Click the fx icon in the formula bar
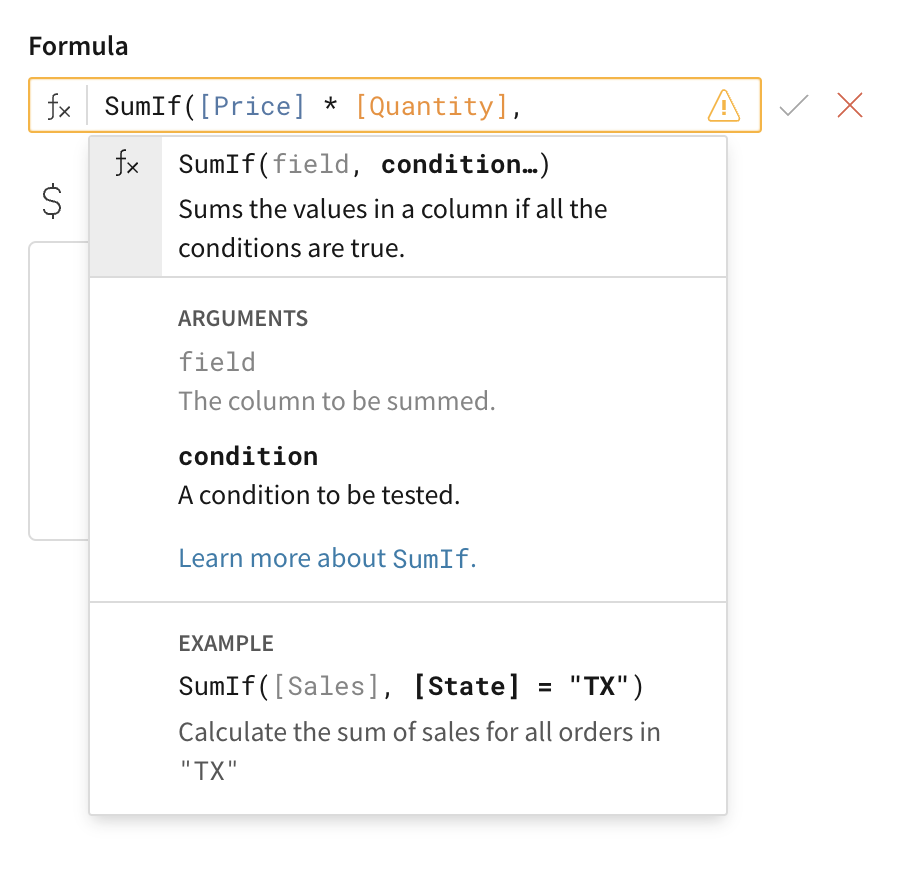The width and height of the screenshot is (904, 882). point(59,106)
